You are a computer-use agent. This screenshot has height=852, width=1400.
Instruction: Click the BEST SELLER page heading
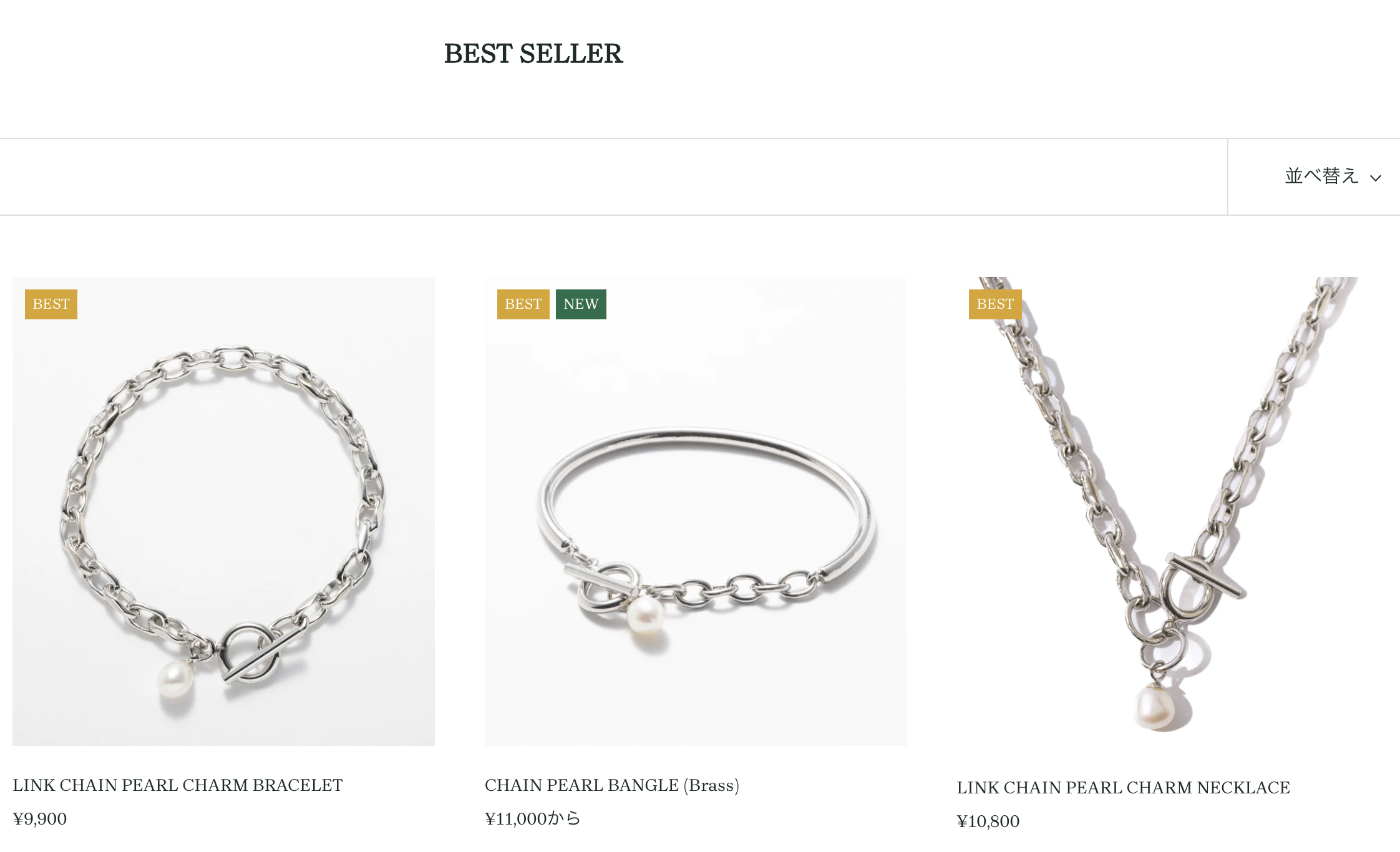[x=533, y=54]
